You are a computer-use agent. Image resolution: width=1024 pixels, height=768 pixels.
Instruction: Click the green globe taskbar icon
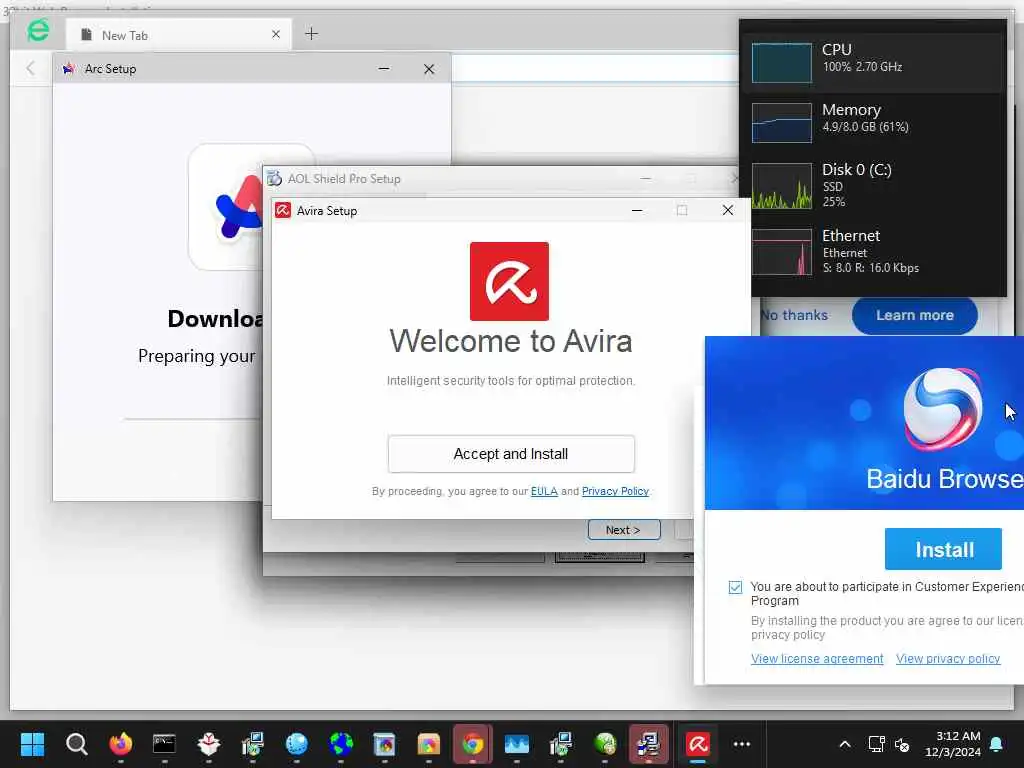point(605,744)
